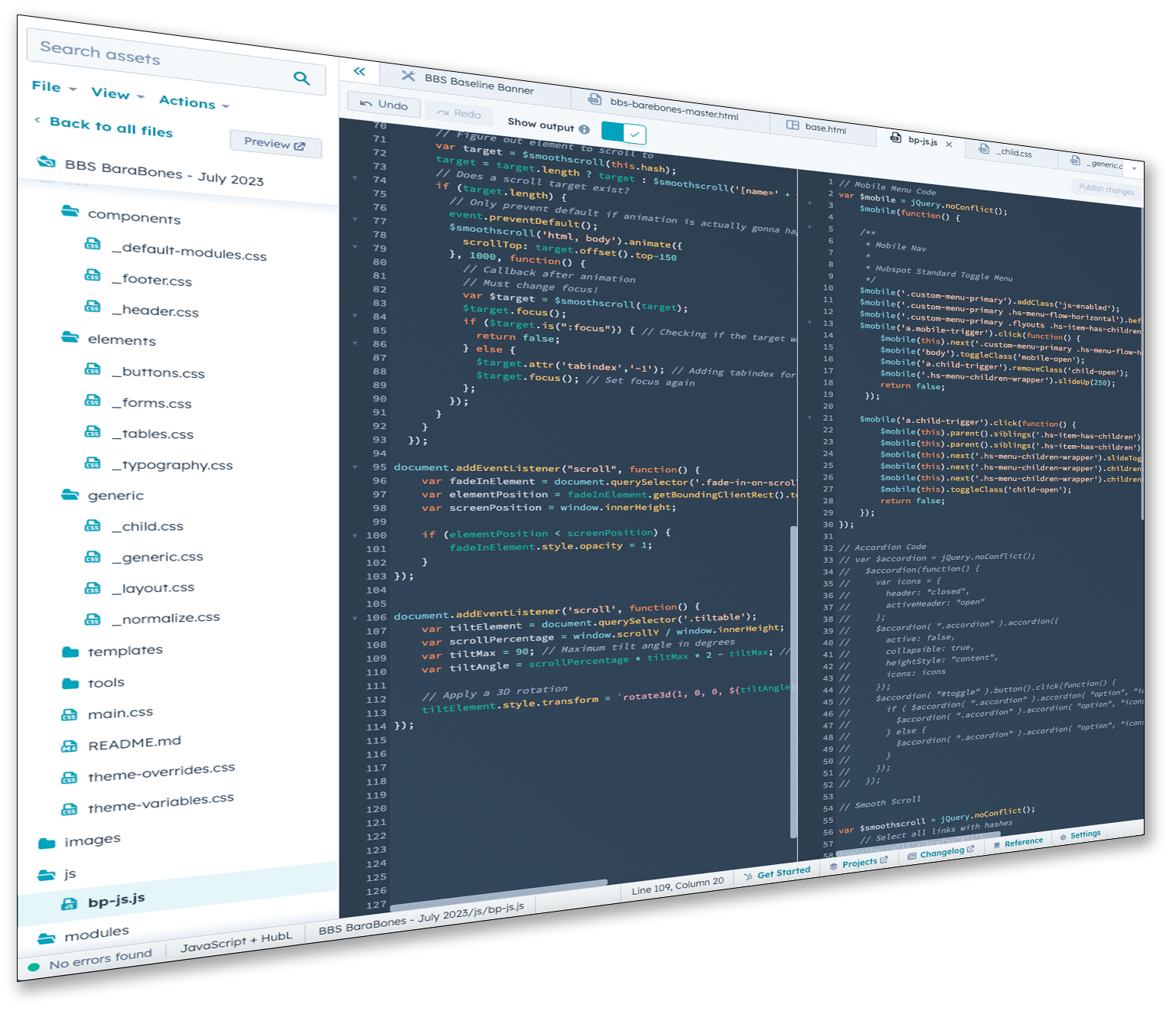Collapse the components folder
The height and width of the screenshot is (1011, 1176).
(x=70, y=210)
